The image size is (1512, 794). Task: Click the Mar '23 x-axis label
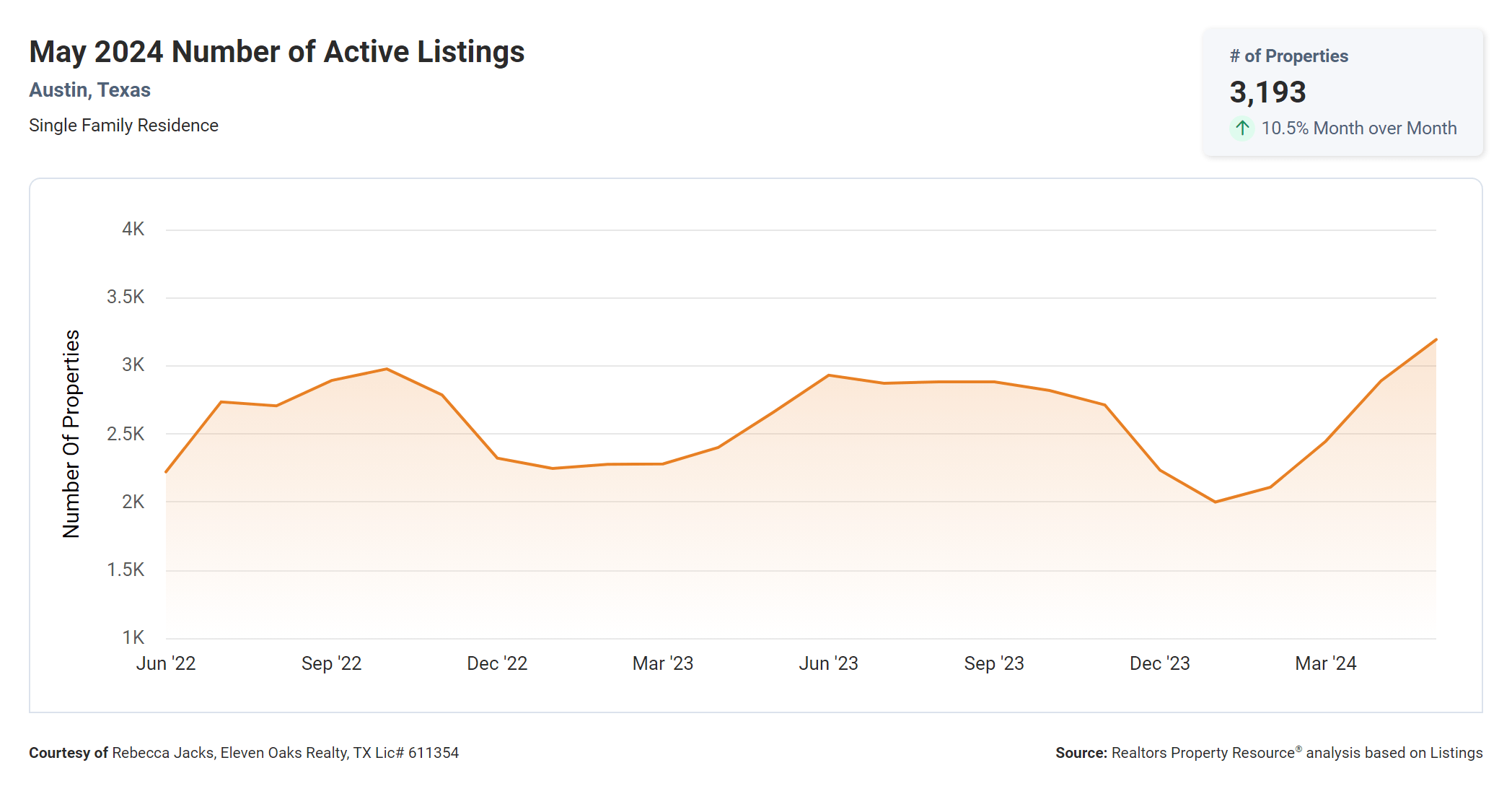pos(662,663)
